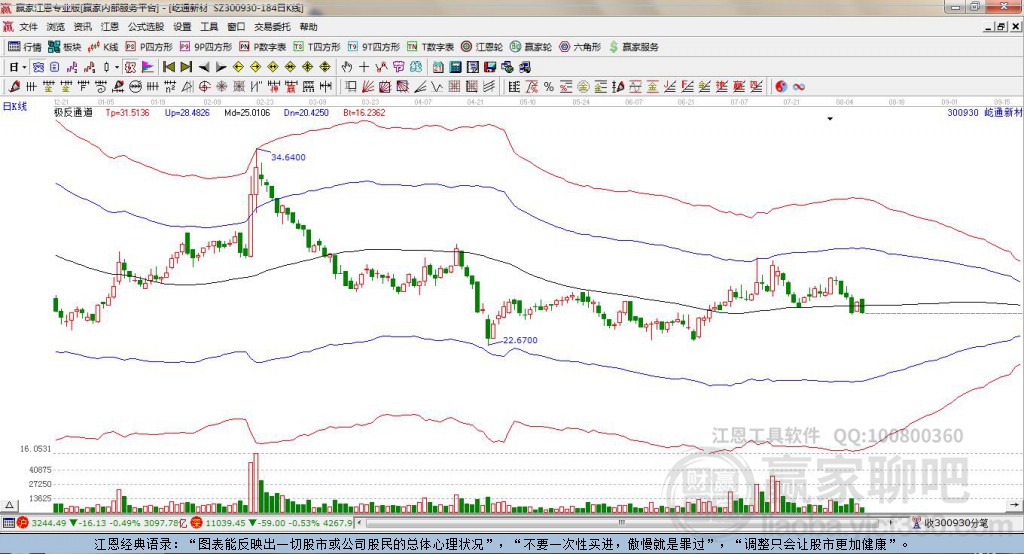Click the 22.6700 low price label
The image size is (1024, 554).
pos(520,340)
